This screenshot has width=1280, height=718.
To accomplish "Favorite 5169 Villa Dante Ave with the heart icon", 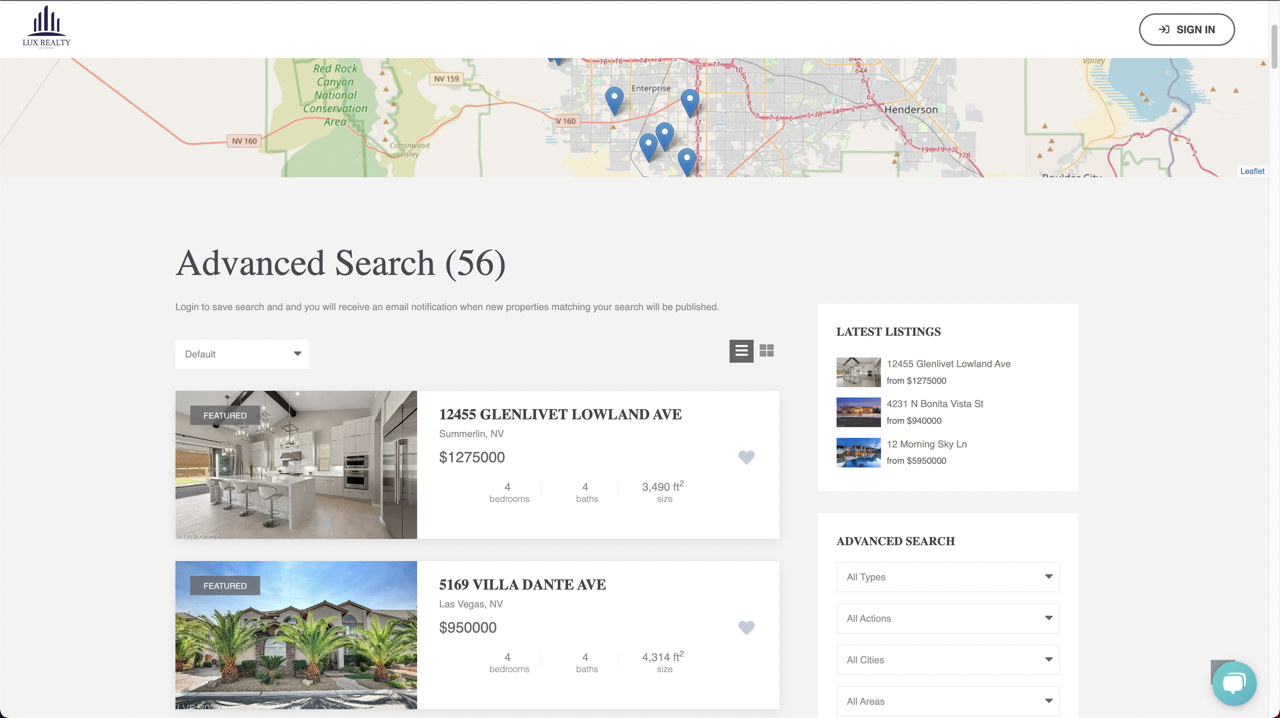I will point(746,628).
